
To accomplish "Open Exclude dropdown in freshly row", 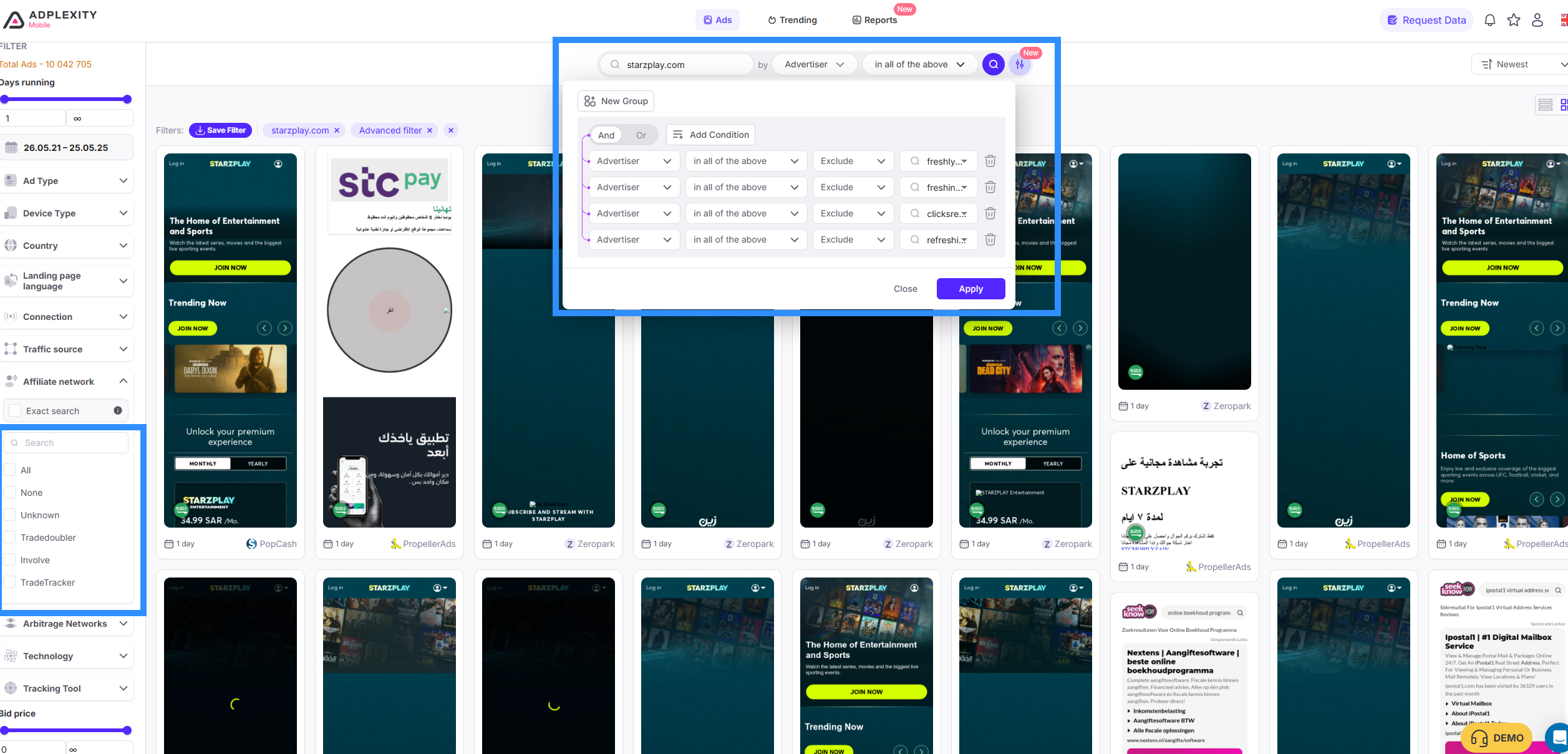I will (853, 161).
